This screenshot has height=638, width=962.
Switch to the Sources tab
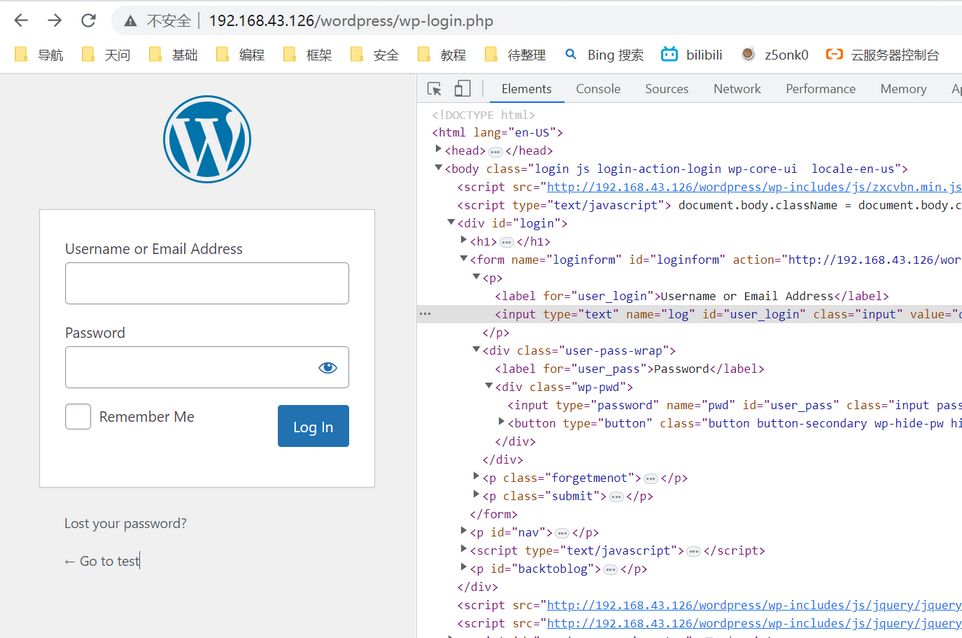667,89
